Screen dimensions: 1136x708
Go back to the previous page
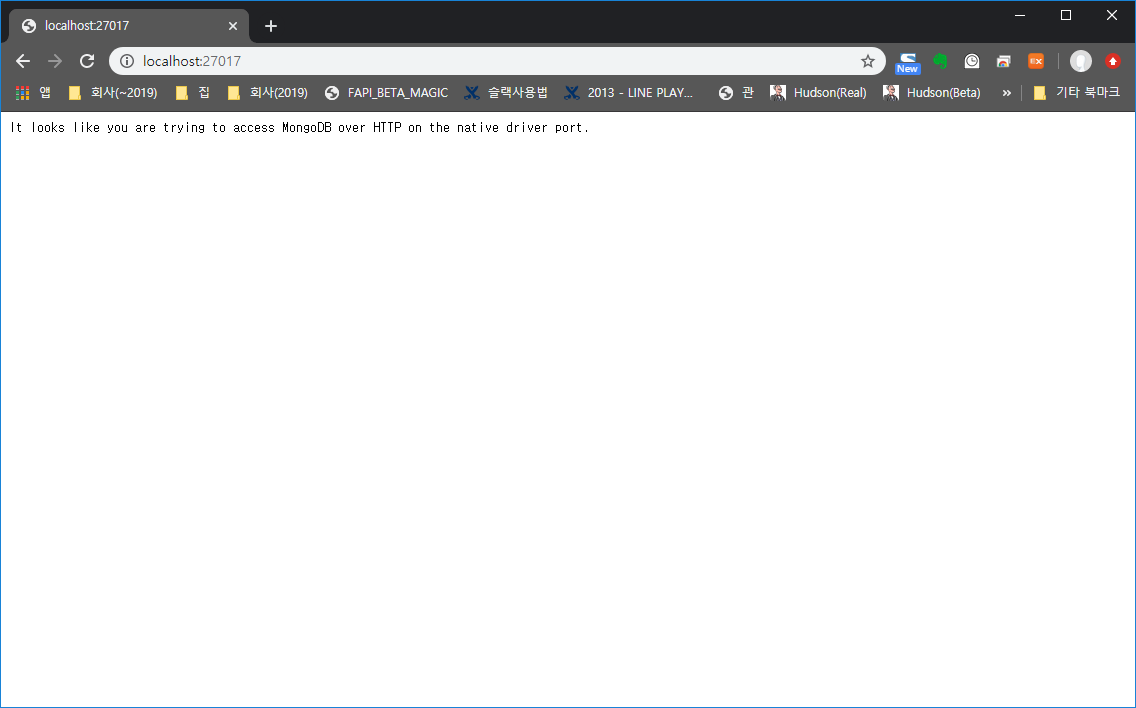click(23, 61)
